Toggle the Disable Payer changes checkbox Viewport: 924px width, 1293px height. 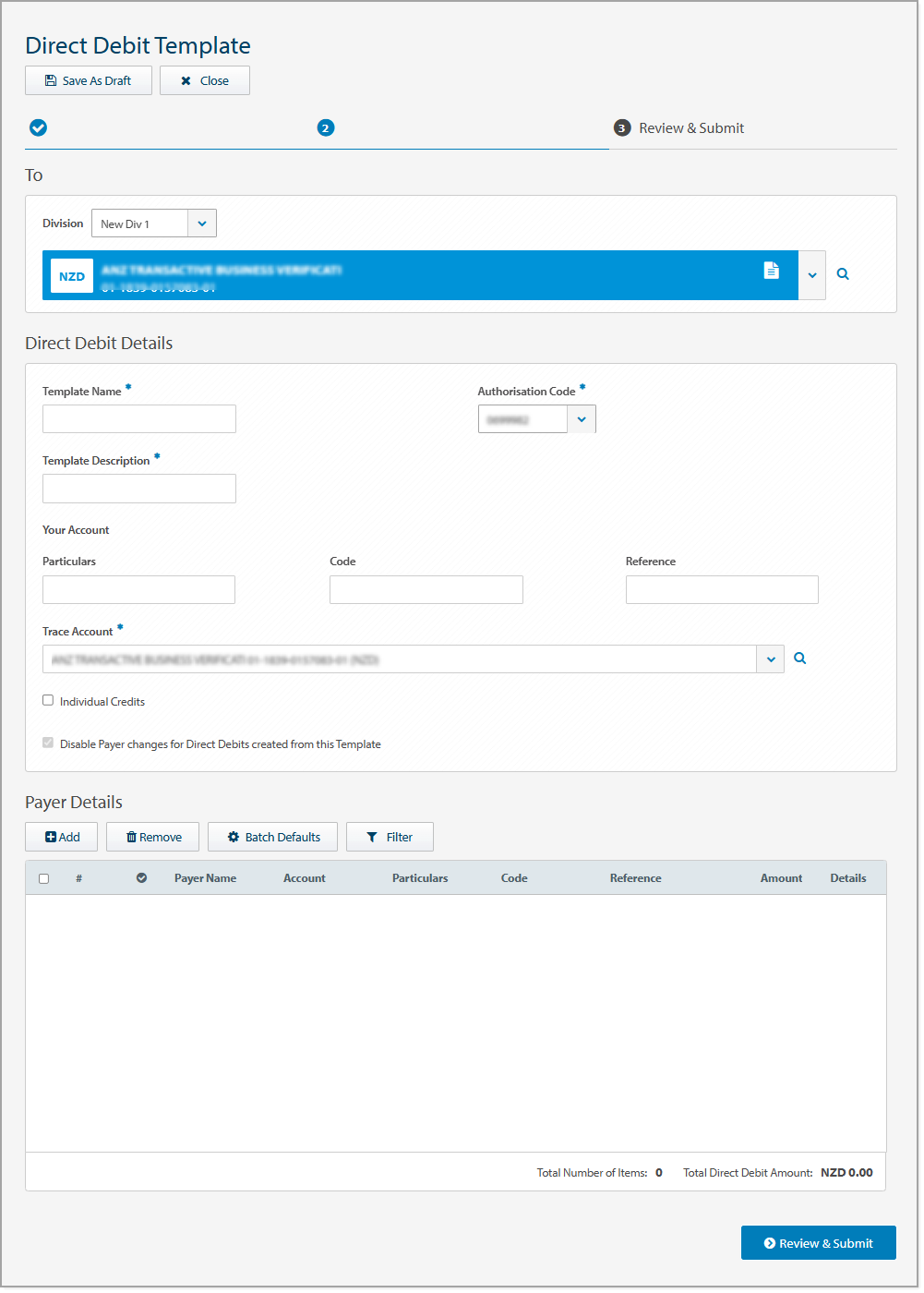coord(47,743)
